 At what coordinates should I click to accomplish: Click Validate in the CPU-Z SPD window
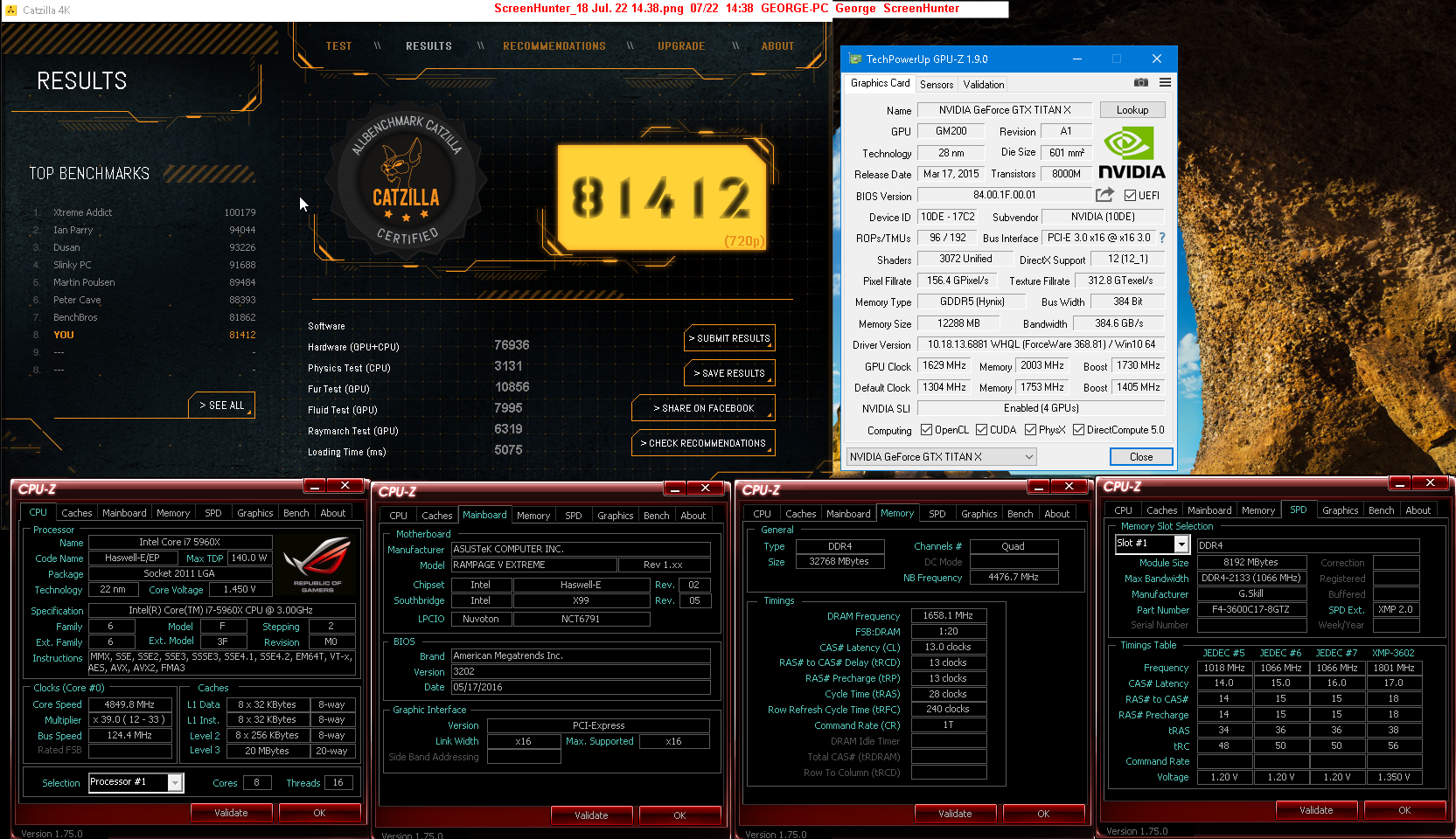(x=1316, y=810)
